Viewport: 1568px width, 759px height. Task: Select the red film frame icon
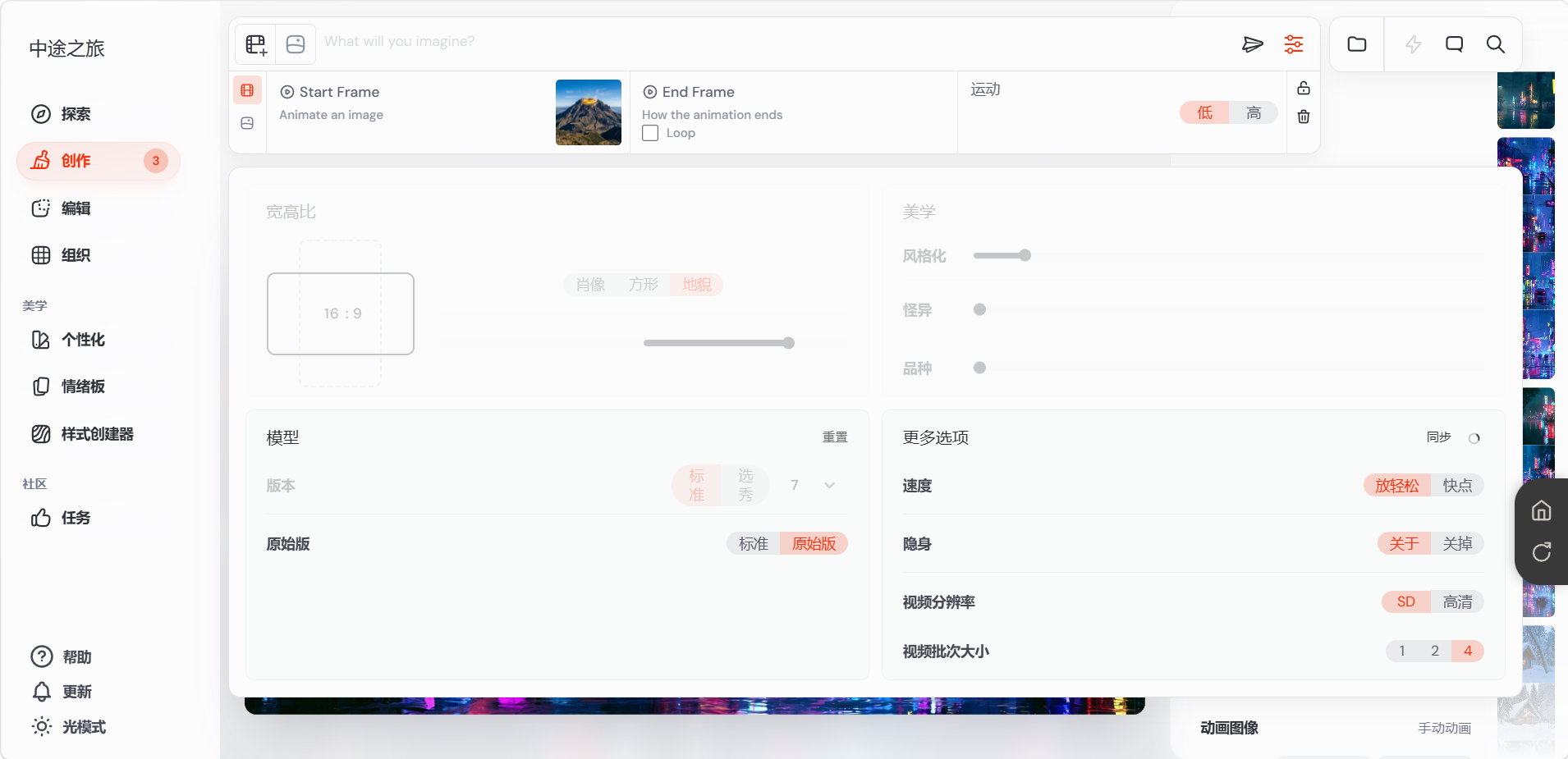coord(247,90)
